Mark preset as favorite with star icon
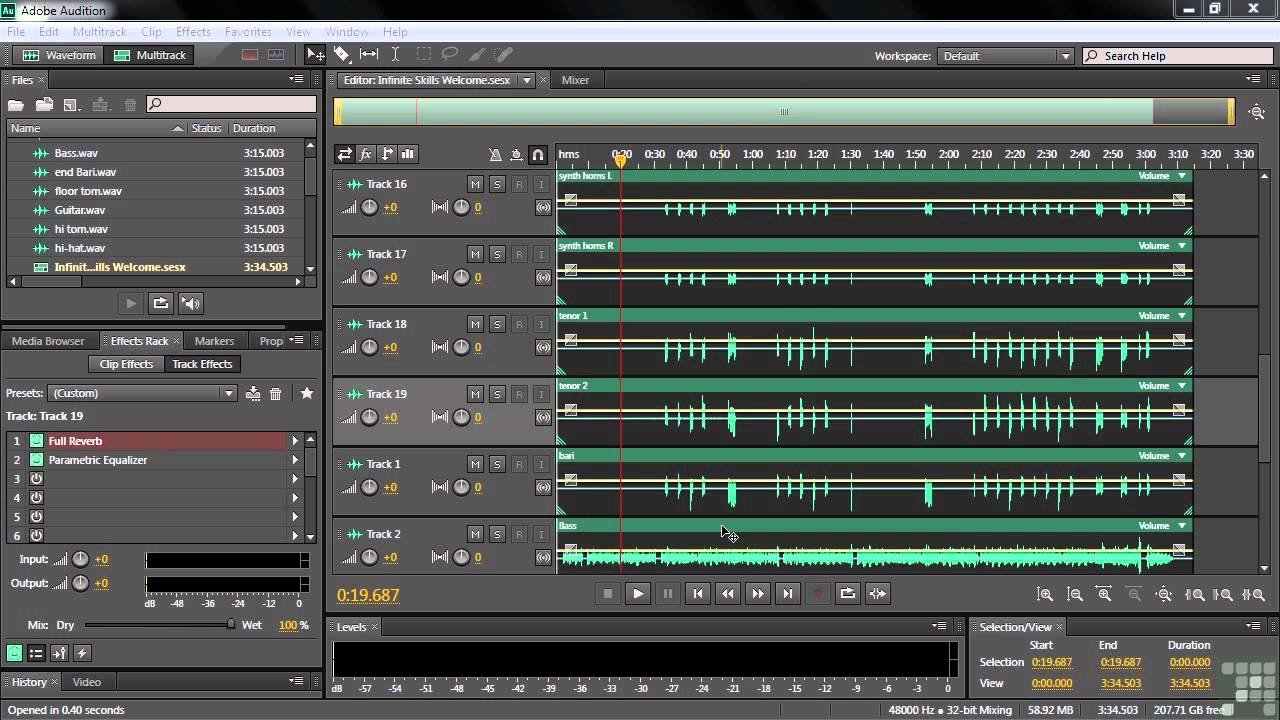The height and width of the screenshot is (720, 1280). click(x=307, y=393)
